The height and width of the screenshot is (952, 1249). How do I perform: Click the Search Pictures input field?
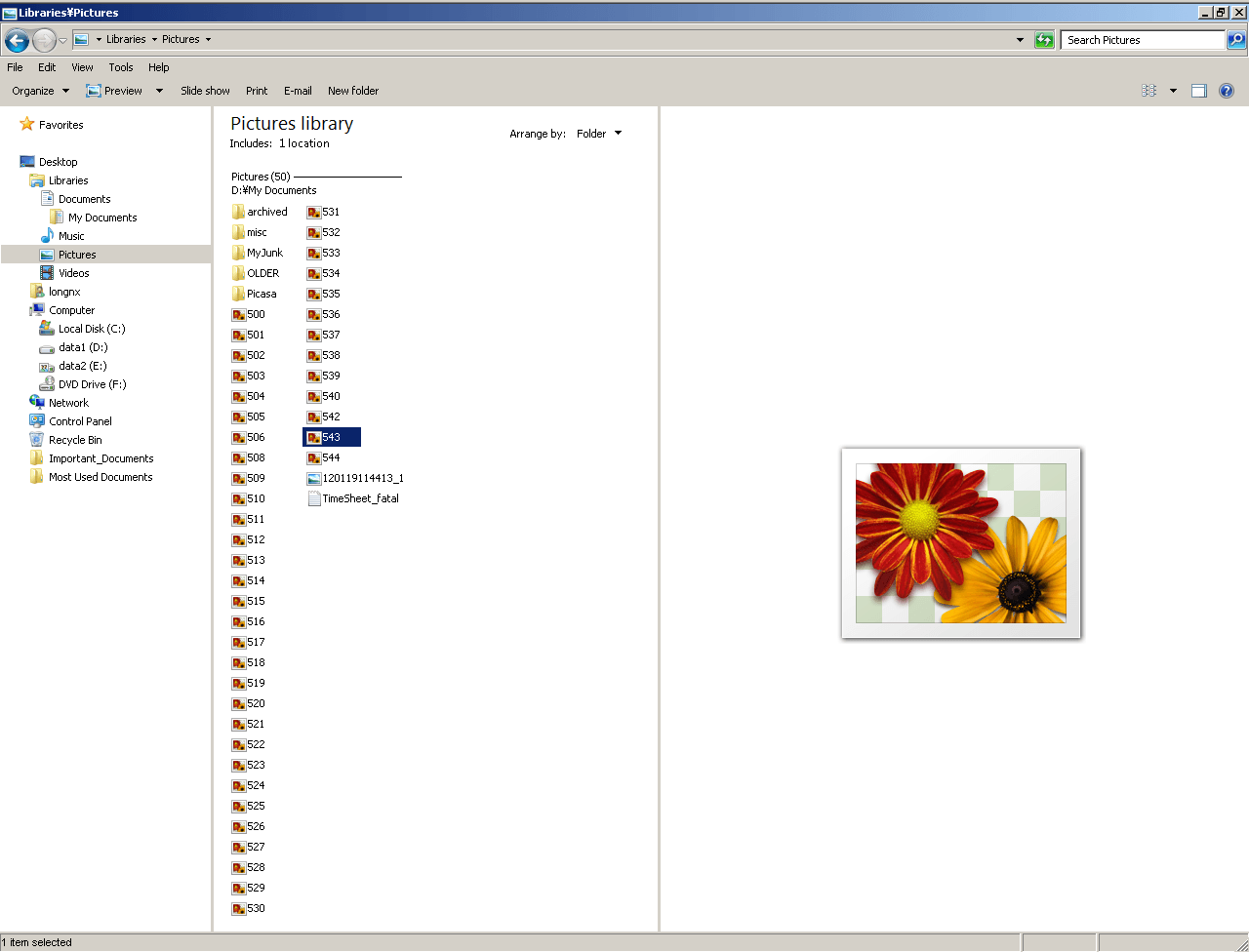(x=1142, y=40)
